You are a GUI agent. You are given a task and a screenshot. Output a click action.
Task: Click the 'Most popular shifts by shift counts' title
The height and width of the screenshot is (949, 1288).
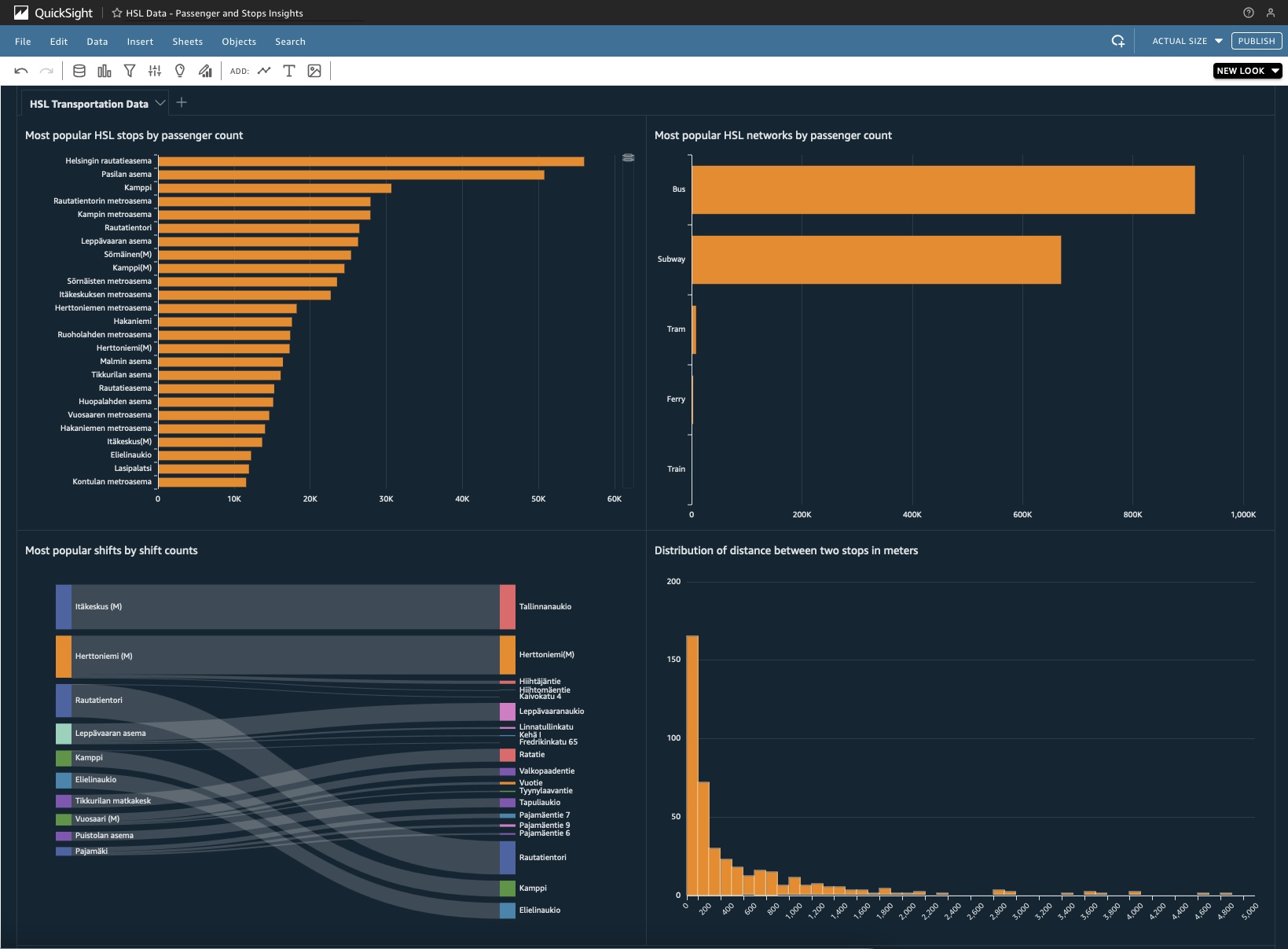[111, 550]
